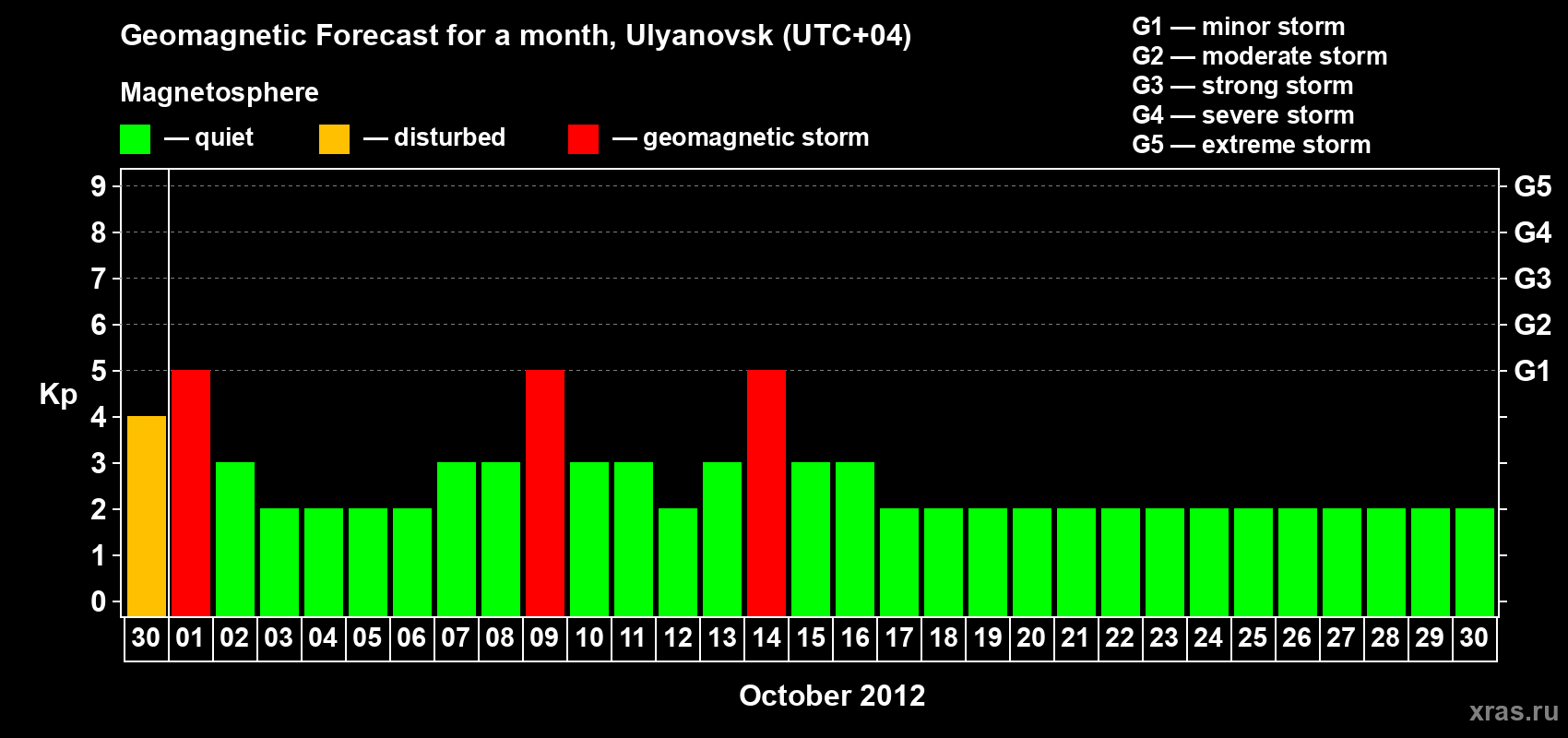
Task: Click the Kp axis value 0
Action: 99,601
